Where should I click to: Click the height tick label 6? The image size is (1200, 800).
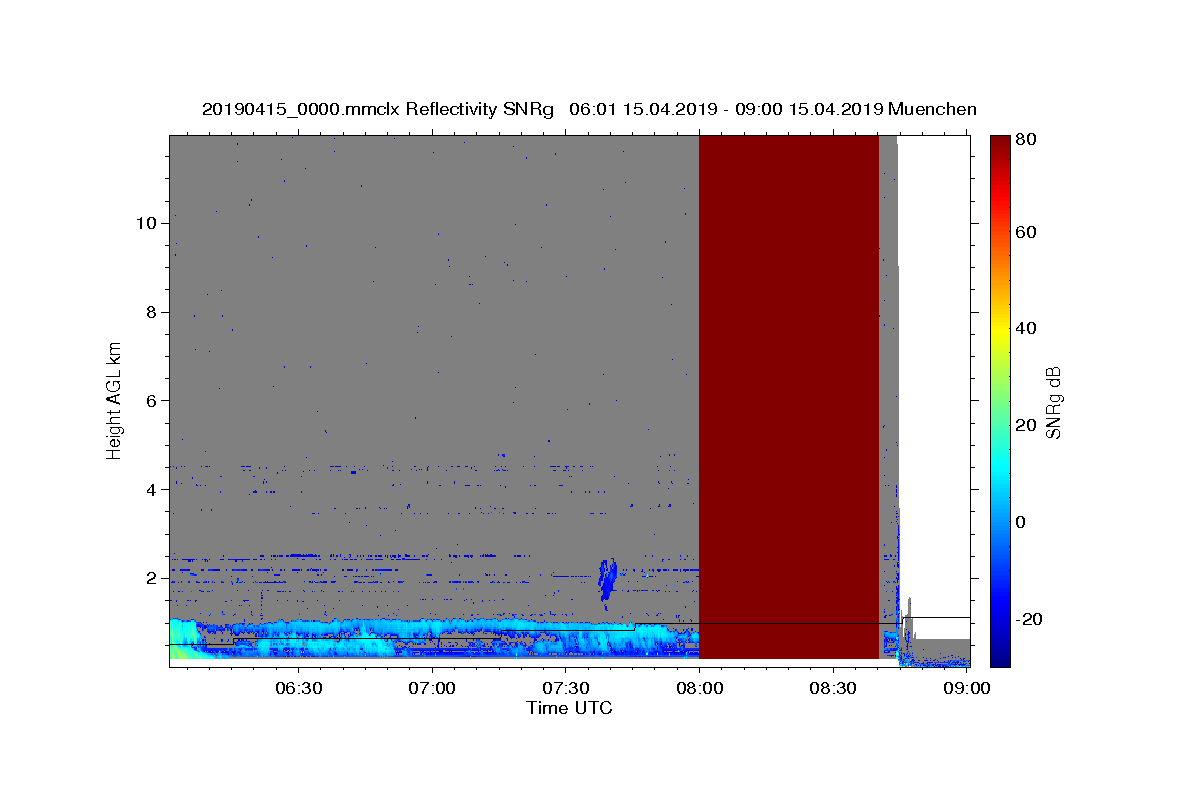pyautogui.click(x=154, y=401)
